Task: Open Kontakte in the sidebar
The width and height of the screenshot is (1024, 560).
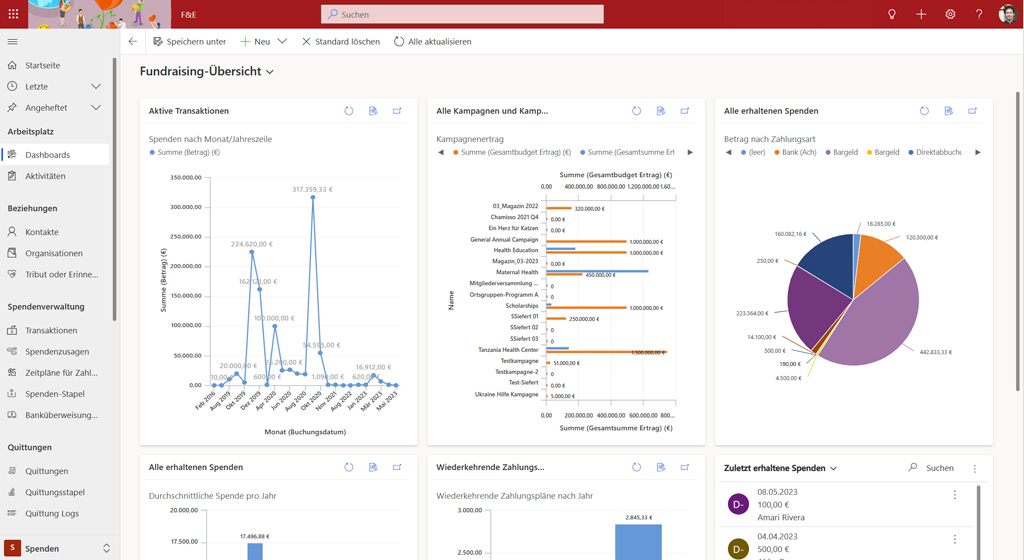Action: pyautogui.click(x=42, y=232)
